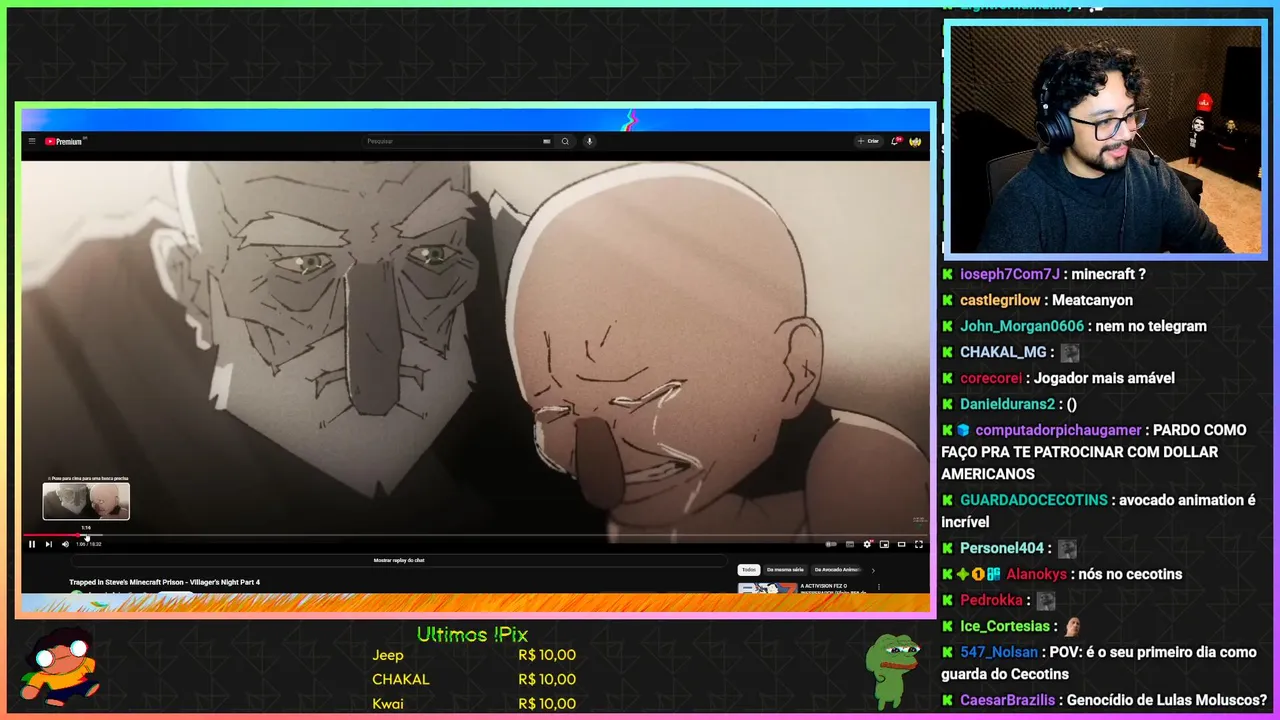Click the Kick badge next to corecorei
Image resolution: width=1280 pixels, height=720 pixels.
tap(947, 378)
